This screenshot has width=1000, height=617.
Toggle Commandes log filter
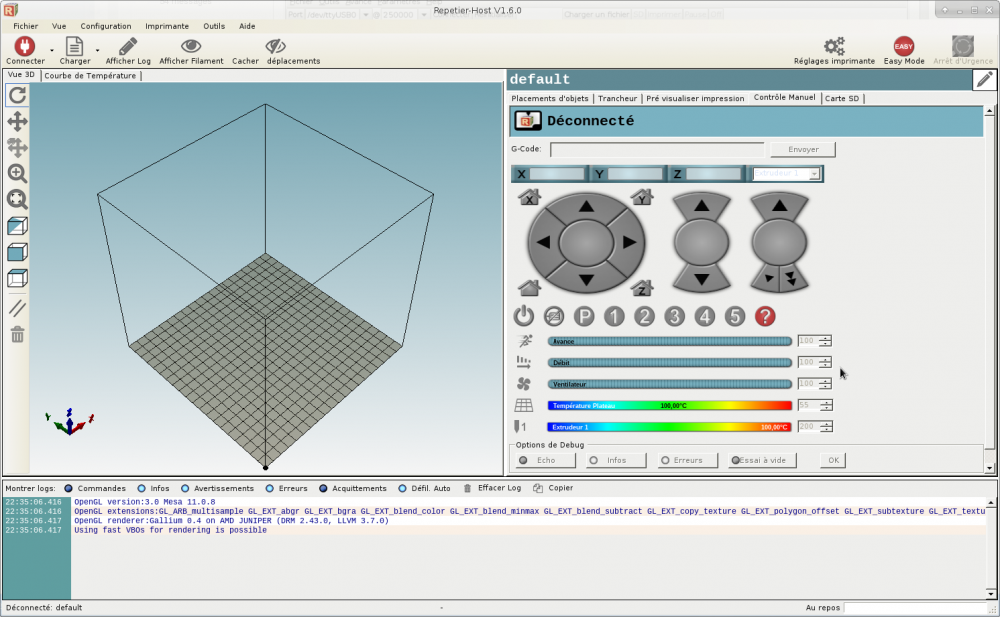click(x=94, y=488)
